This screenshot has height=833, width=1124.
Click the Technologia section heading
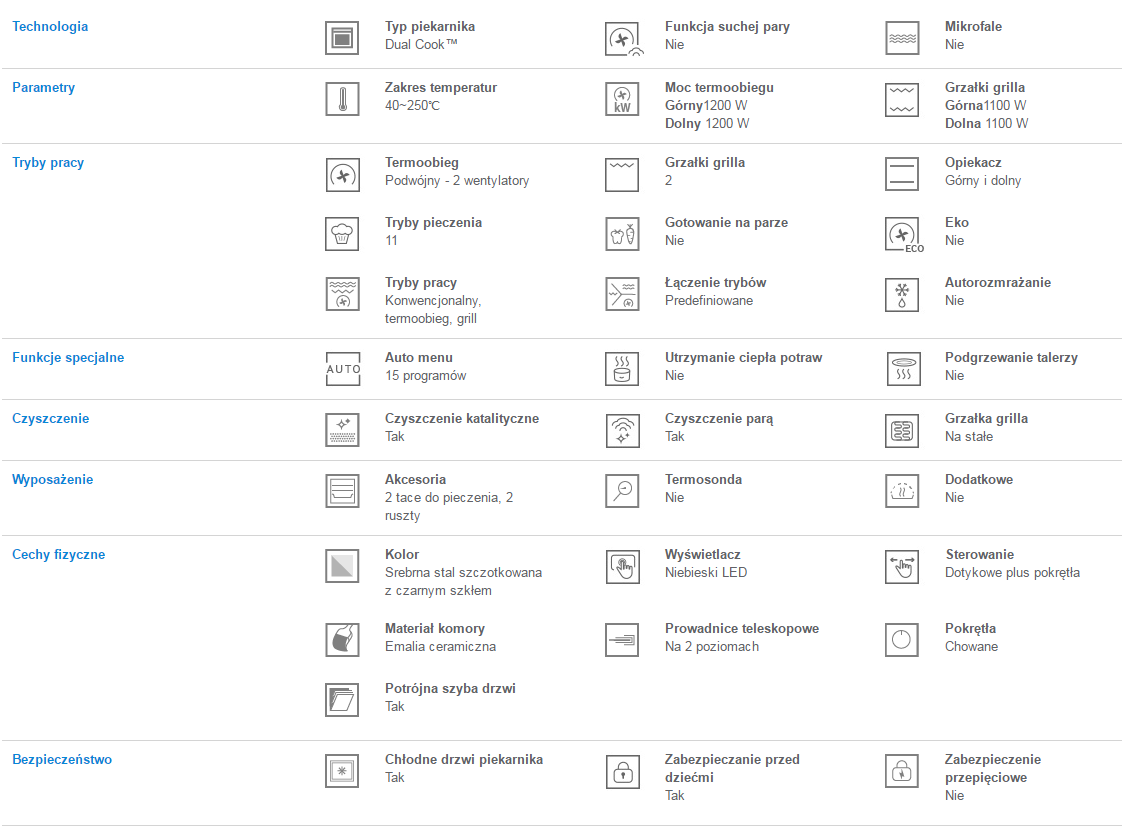(x=50, y=27)
